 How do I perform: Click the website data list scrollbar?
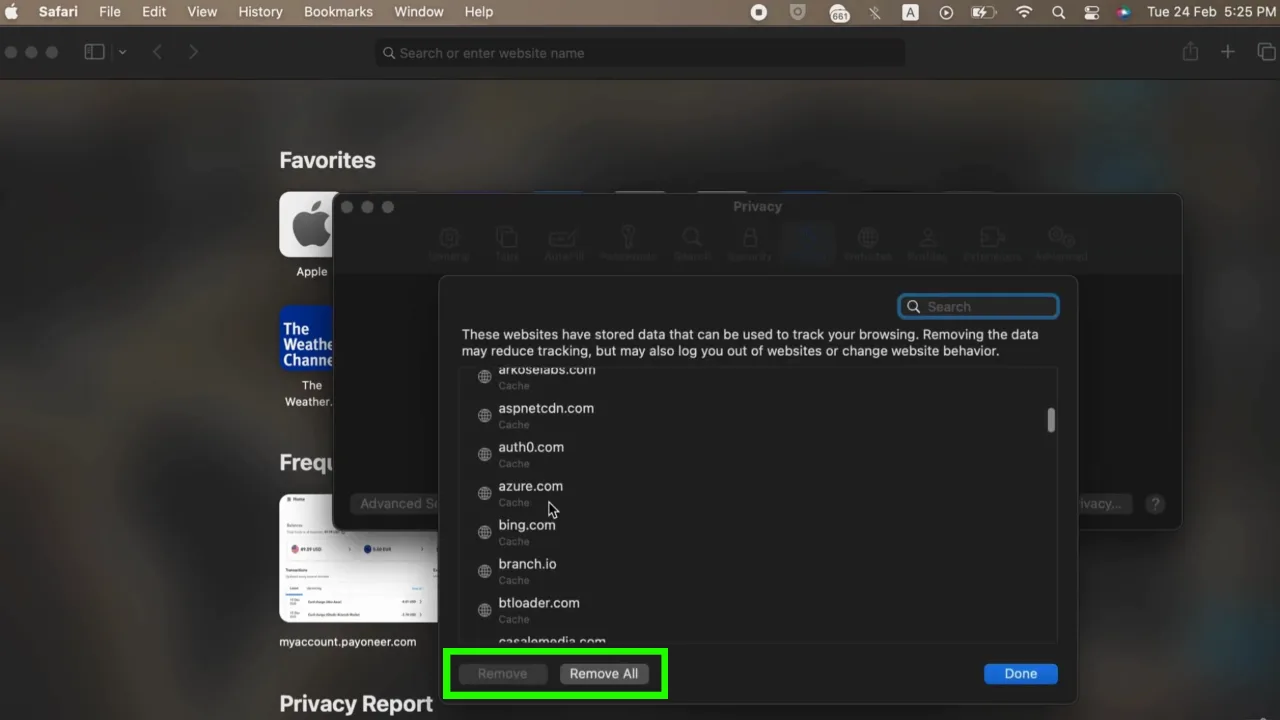click(x=1050, y=421)
